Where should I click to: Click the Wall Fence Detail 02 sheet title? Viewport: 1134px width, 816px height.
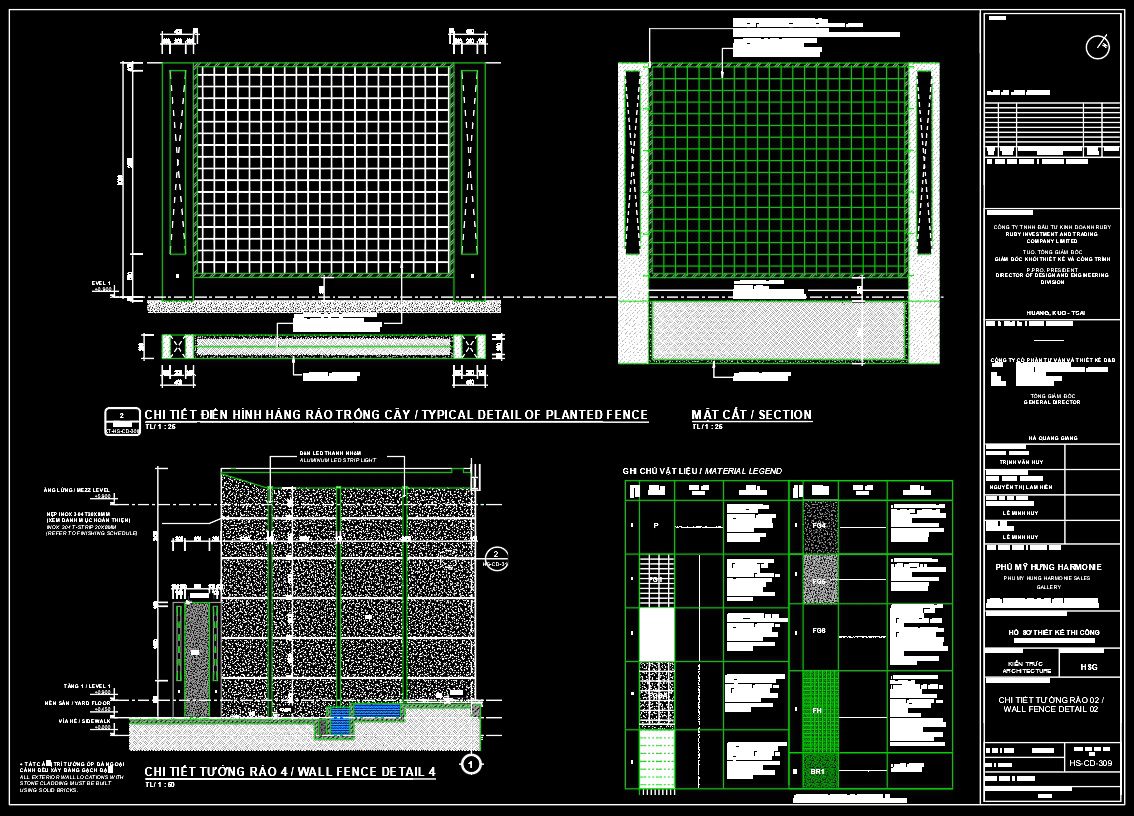tap(1048, 704)
